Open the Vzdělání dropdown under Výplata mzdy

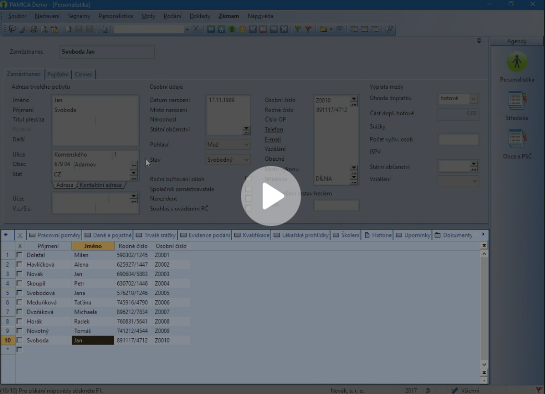pos(458,181)
